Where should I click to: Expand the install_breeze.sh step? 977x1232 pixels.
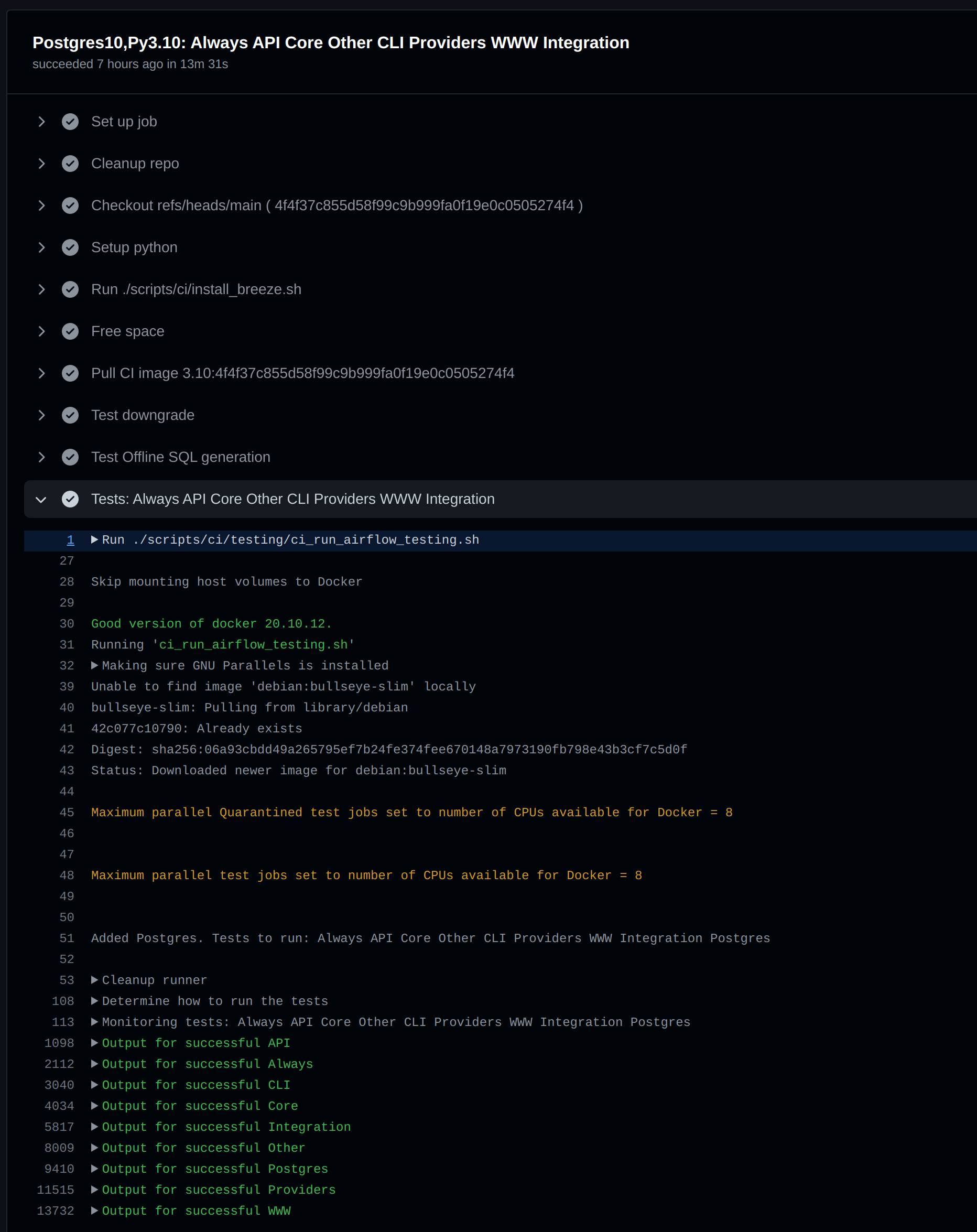pyautogui.click(x=42, y=290)
